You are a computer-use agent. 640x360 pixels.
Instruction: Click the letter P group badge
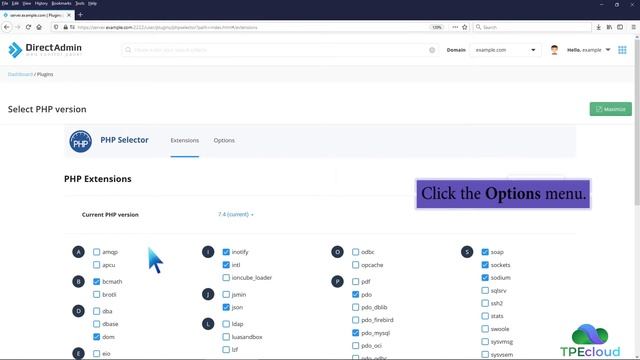click(337, 282)
